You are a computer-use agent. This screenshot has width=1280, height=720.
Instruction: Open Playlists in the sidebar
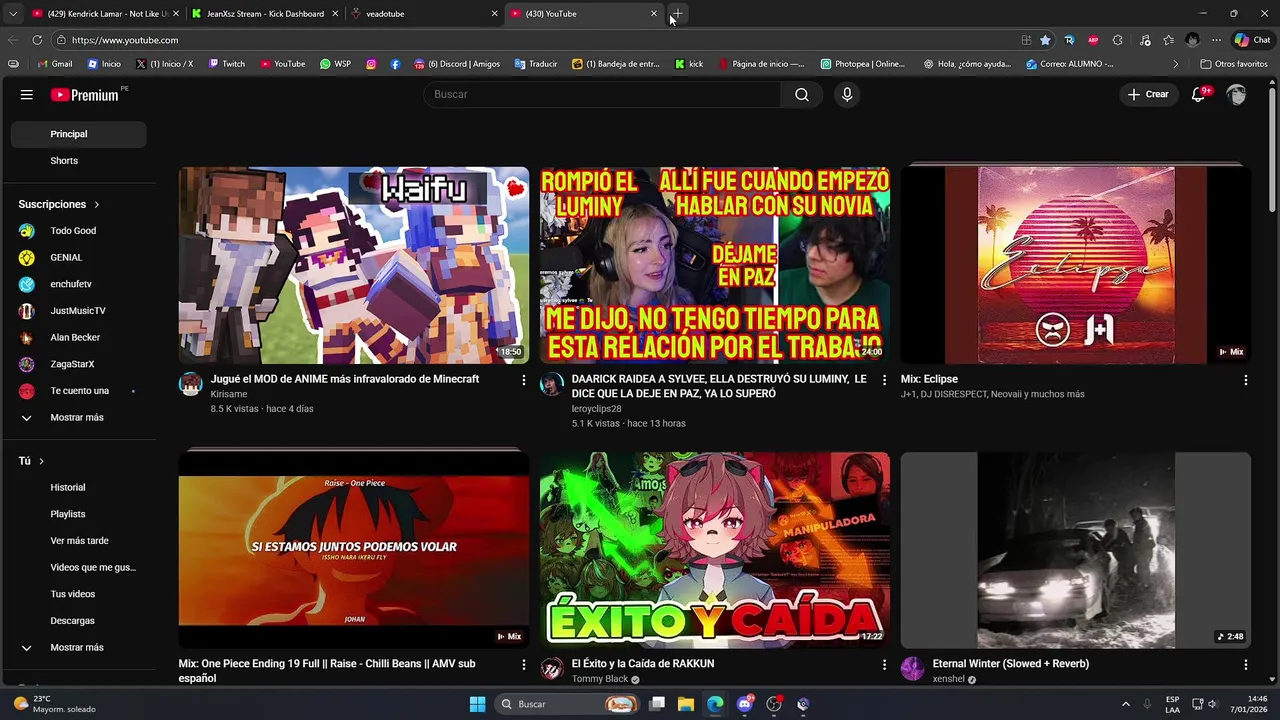click(78, 514)
